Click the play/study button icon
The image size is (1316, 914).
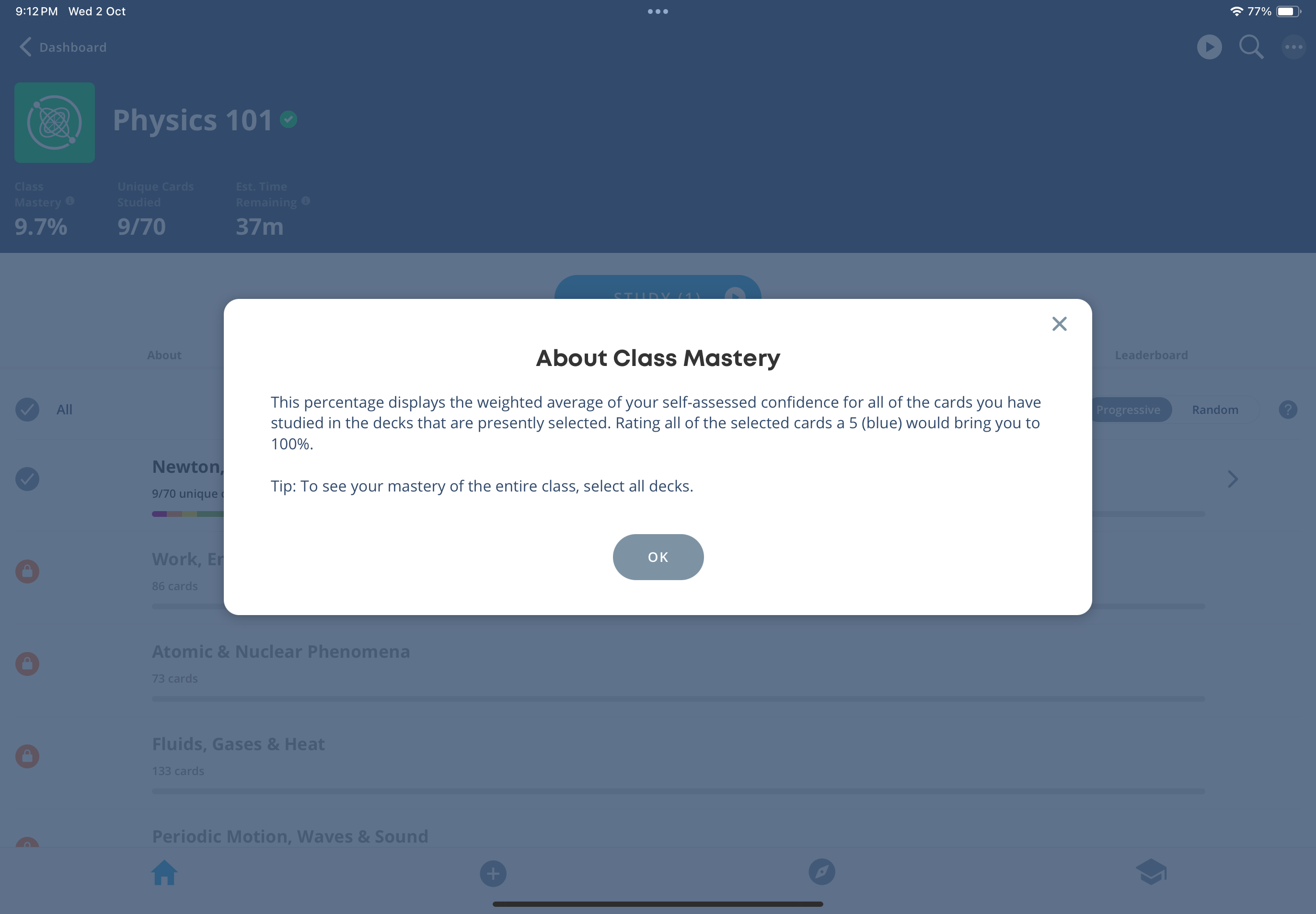1210,47
